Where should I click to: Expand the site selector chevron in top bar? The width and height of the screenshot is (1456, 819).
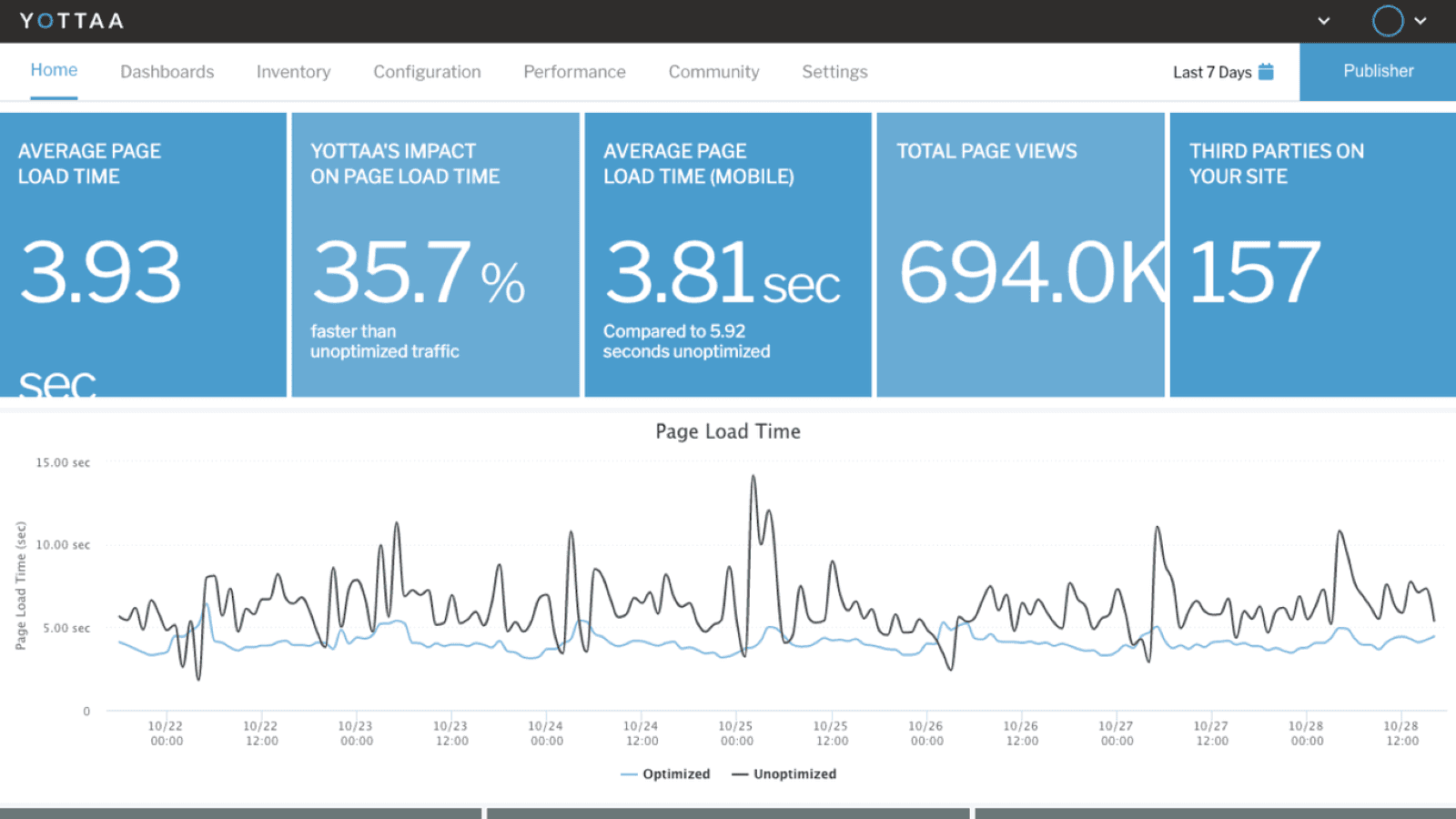1322,20
